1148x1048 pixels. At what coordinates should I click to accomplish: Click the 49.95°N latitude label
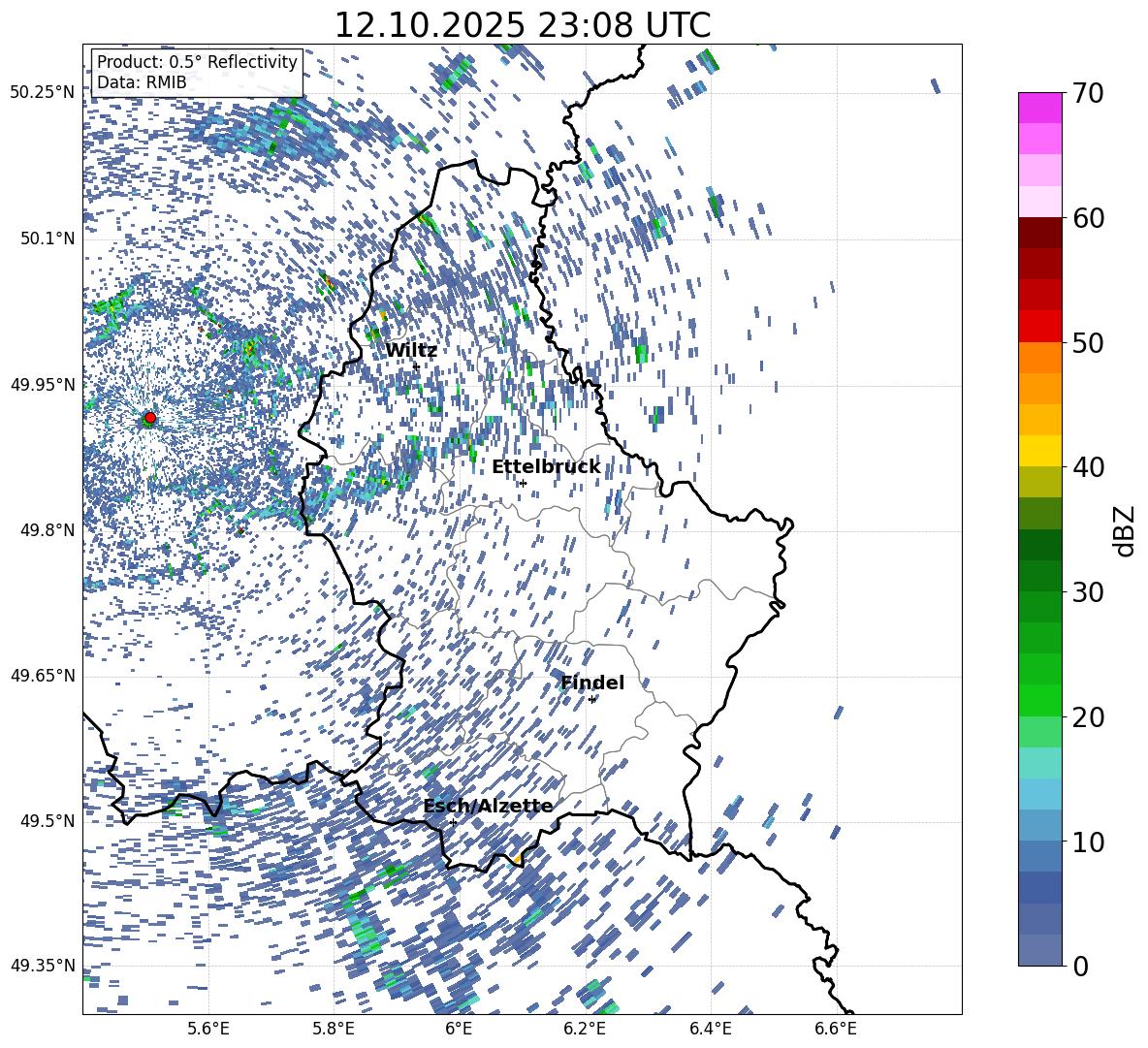(x=43, y=385)
